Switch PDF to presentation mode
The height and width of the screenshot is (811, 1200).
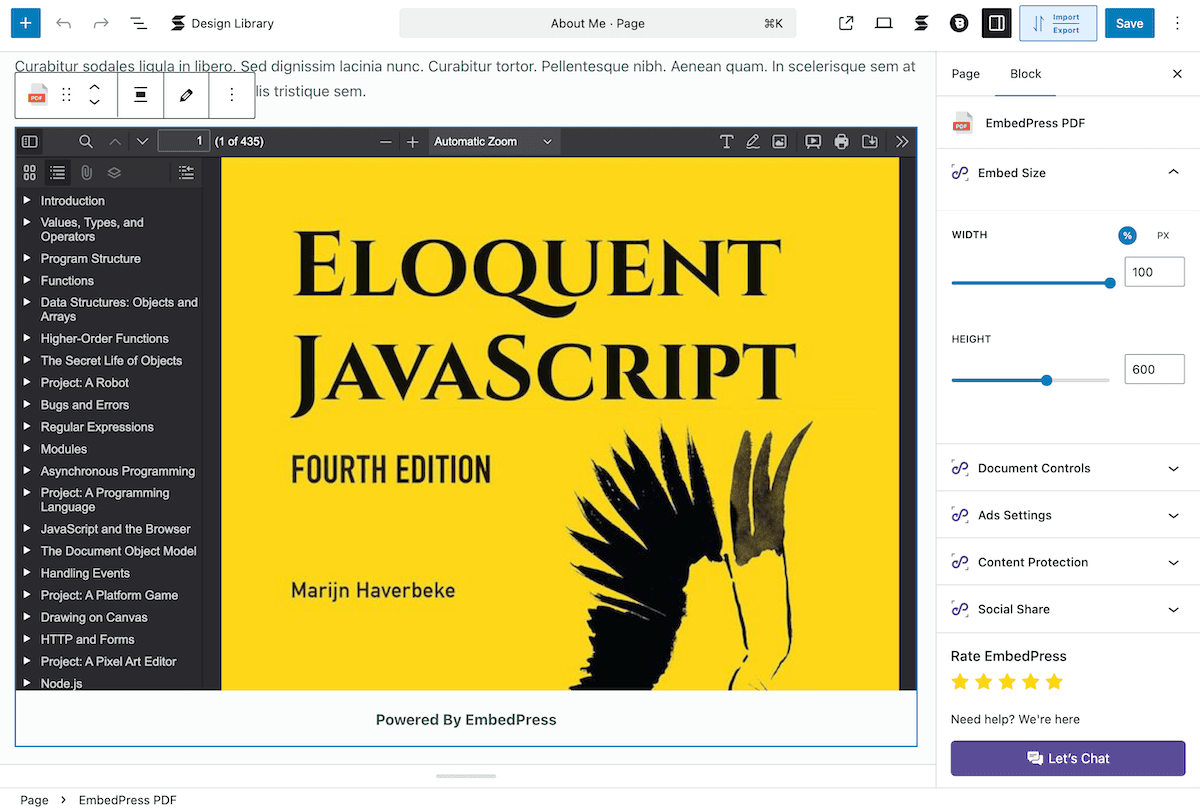pos(813,142)
